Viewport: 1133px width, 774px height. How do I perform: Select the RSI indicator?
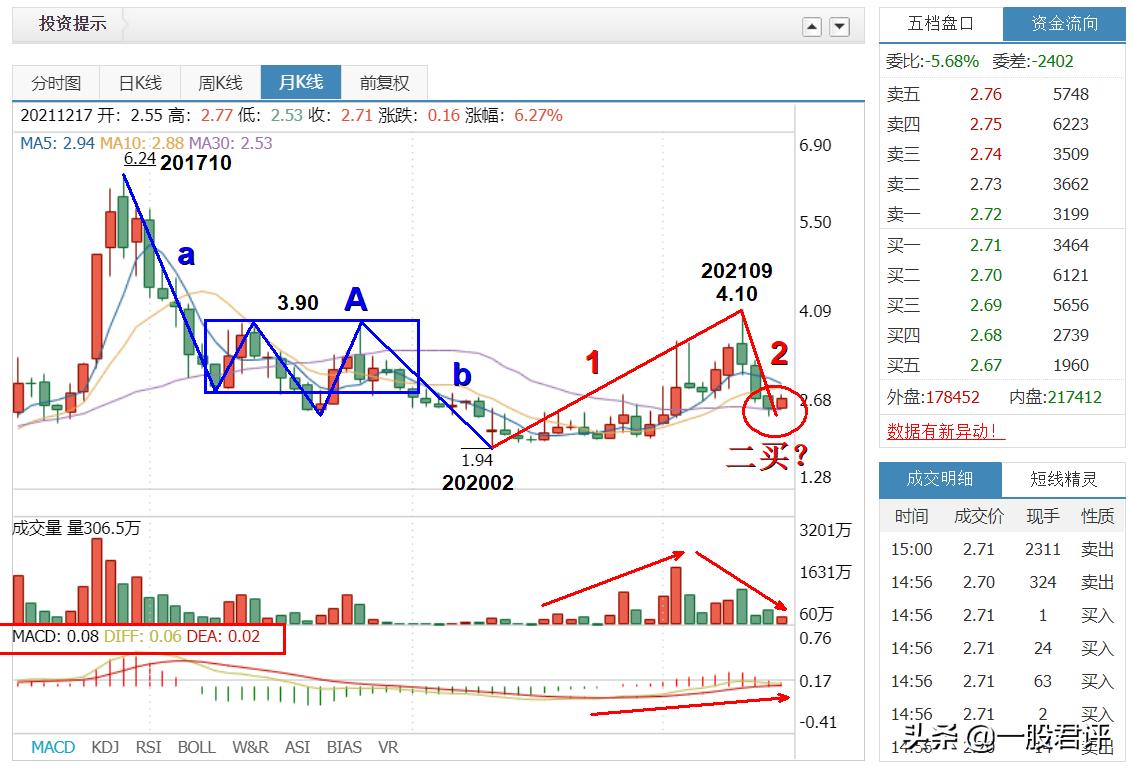click(x=148, y=747)
